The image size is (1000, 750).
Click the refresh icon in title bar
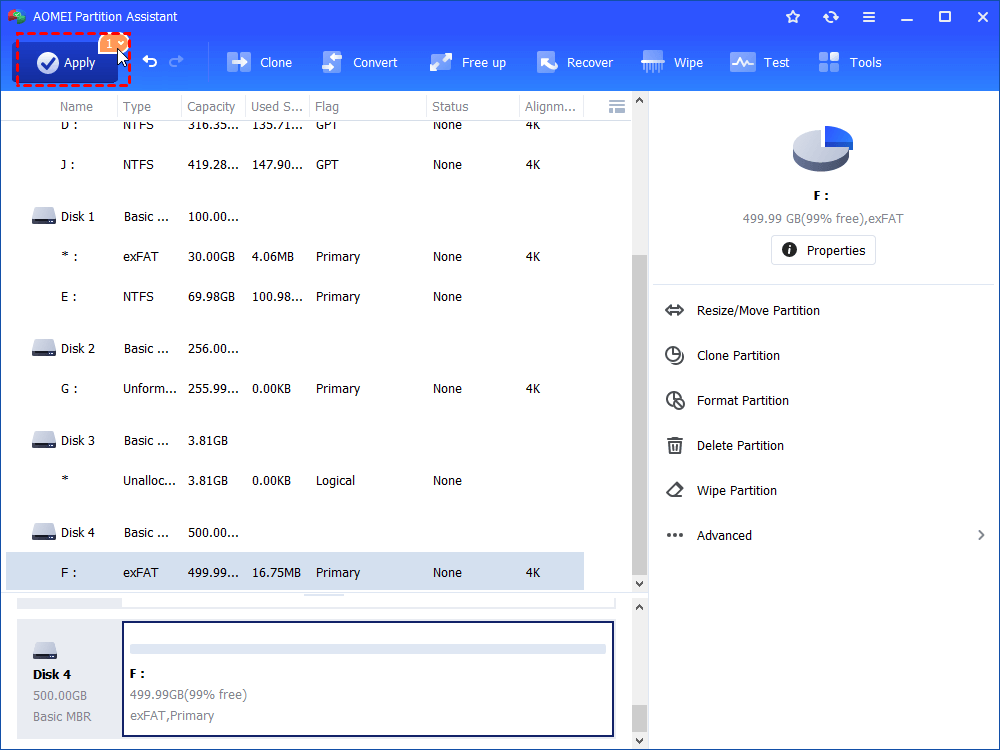tap(830, 17)
